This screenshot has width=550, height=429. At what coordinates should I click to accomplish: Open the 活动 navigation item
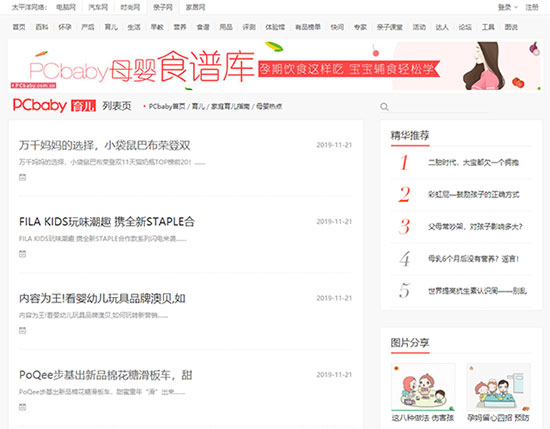(x=419, y=27)
